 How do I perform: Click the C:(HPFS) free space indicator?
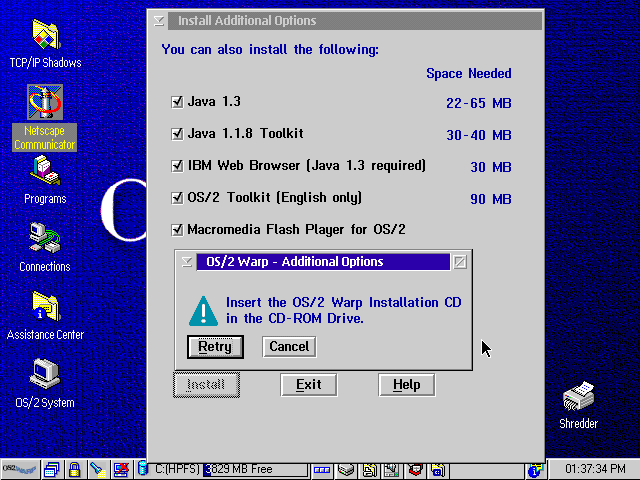pyautogui.click(x=231, y=469)
